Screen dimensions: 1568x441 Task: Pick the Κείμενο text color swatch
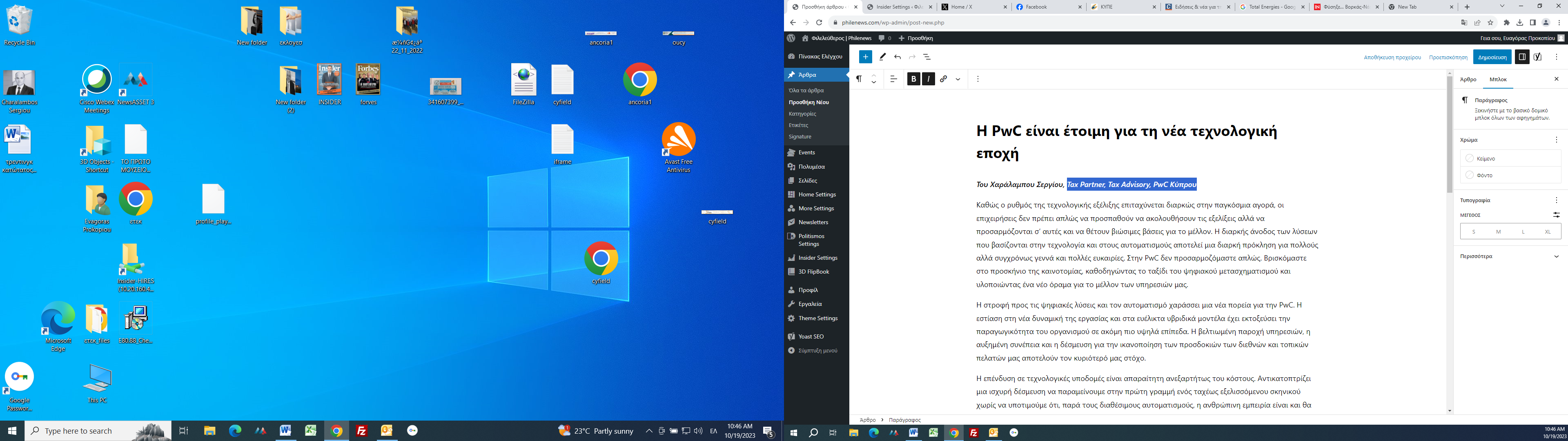click(1510, 158)
